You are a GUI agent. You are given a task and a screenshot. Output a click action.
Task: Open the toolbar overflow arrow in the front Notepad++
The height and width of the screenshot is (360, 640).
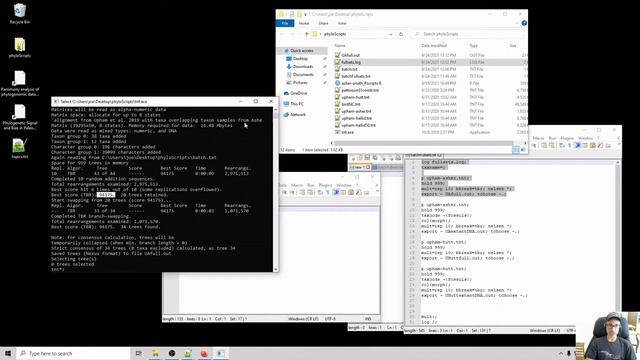coord(378,191)
